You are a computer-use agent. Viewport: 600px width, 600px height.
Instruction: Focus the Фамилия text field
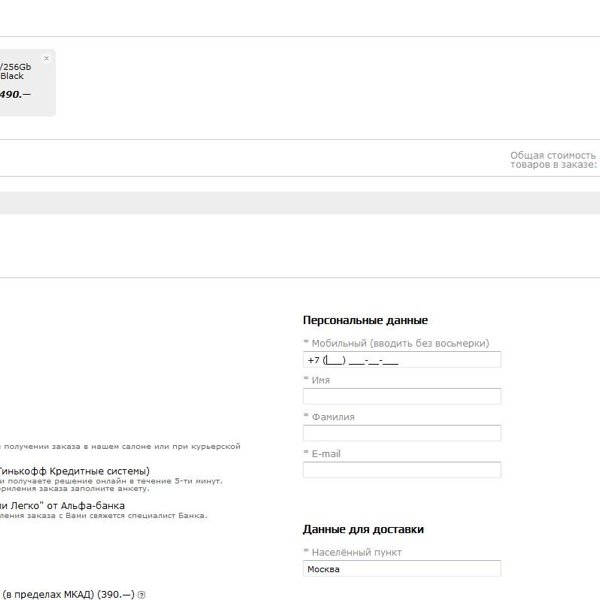(x=402, y=433)
